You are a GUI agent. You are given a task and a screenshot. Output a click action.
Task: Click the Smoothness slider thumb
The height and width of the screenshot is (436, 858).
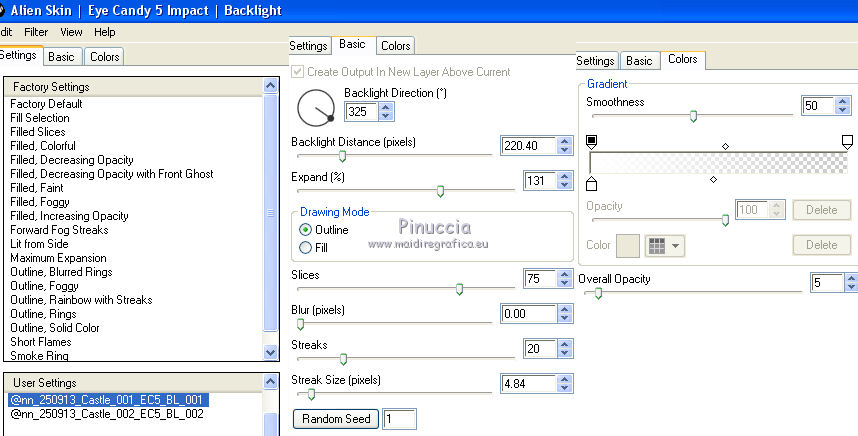(693, 116)
